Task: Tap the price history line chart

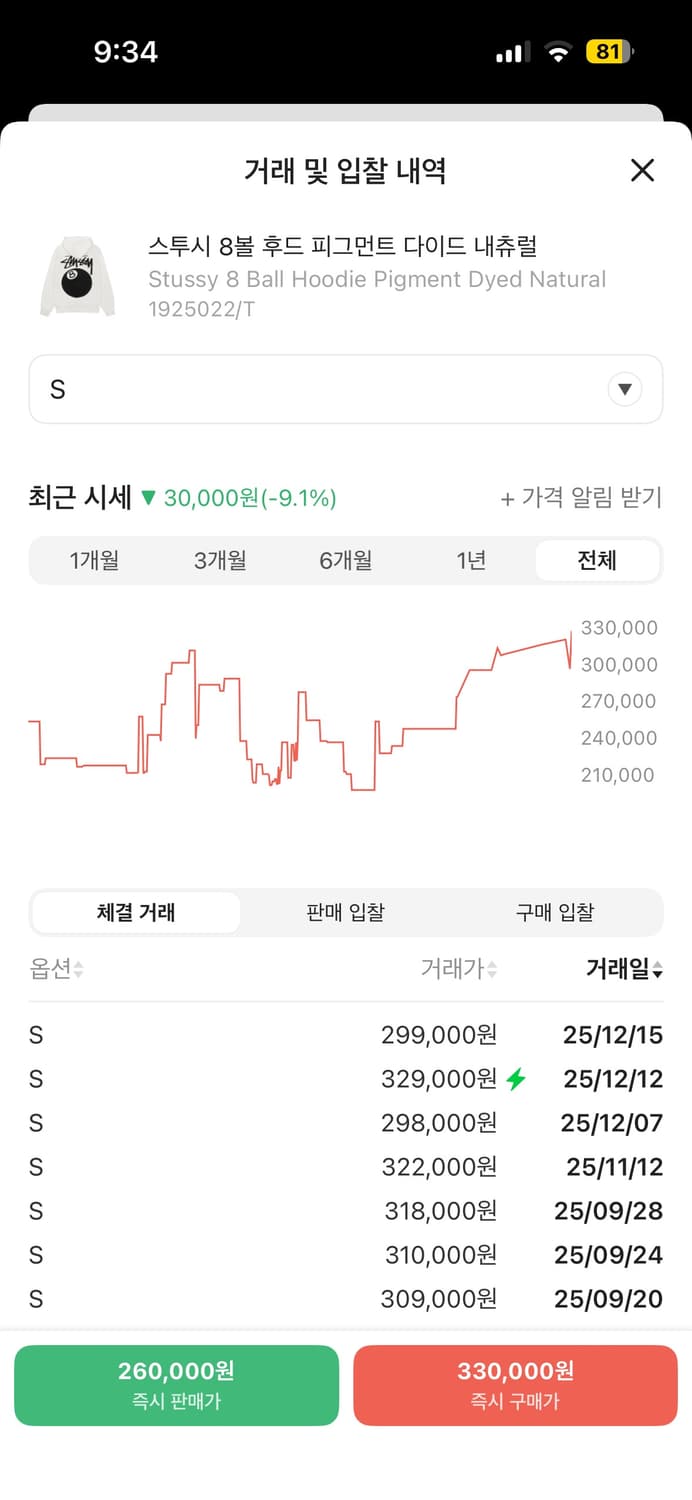Action: [x=300, y=710]
